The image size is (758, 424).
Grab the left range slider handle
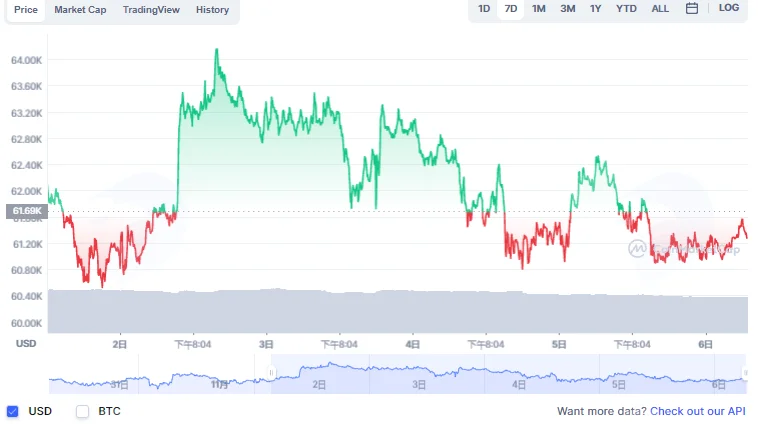tap(271, 373)
